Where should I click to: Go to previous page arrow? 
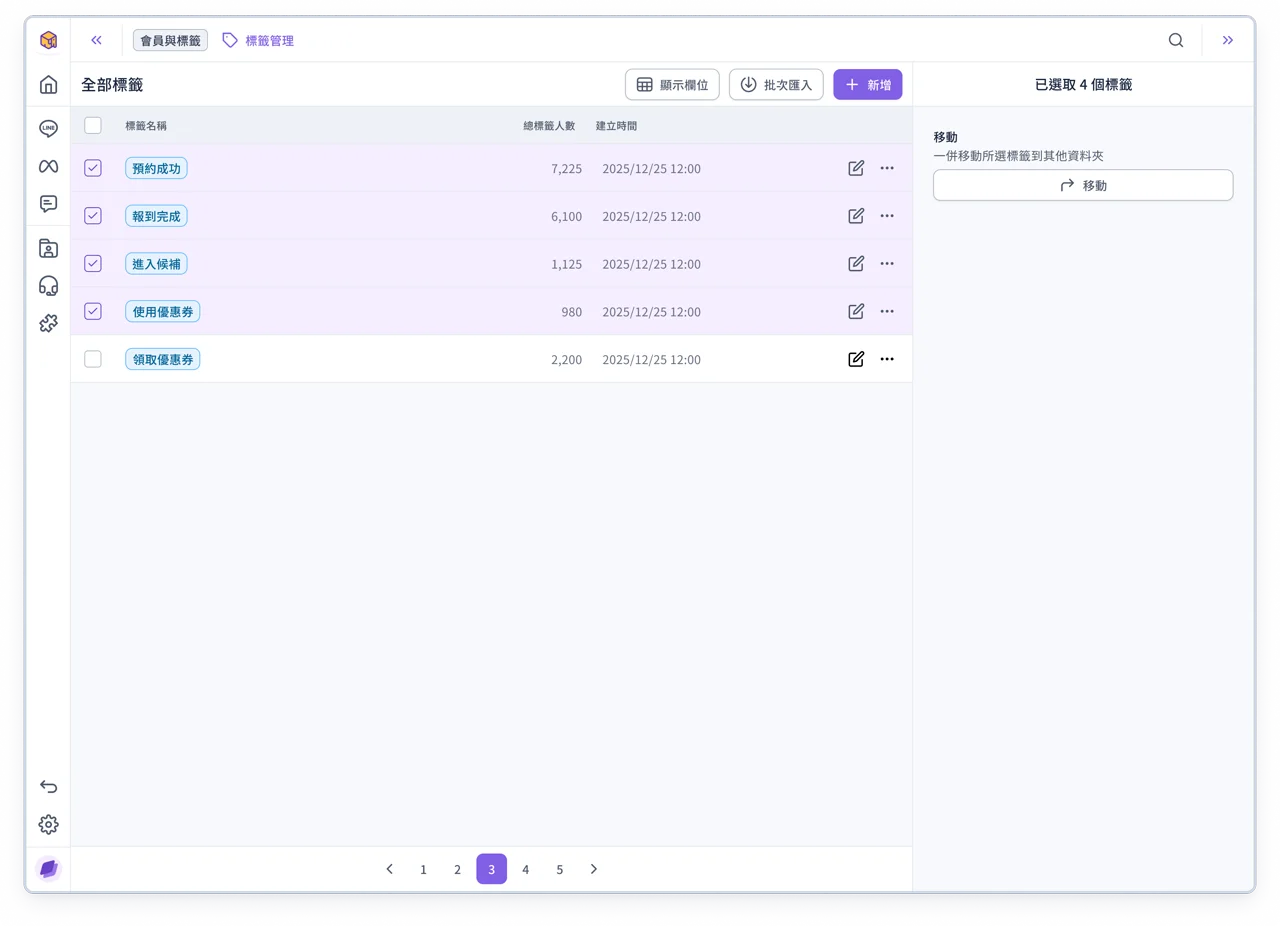[x=390, y=869]
